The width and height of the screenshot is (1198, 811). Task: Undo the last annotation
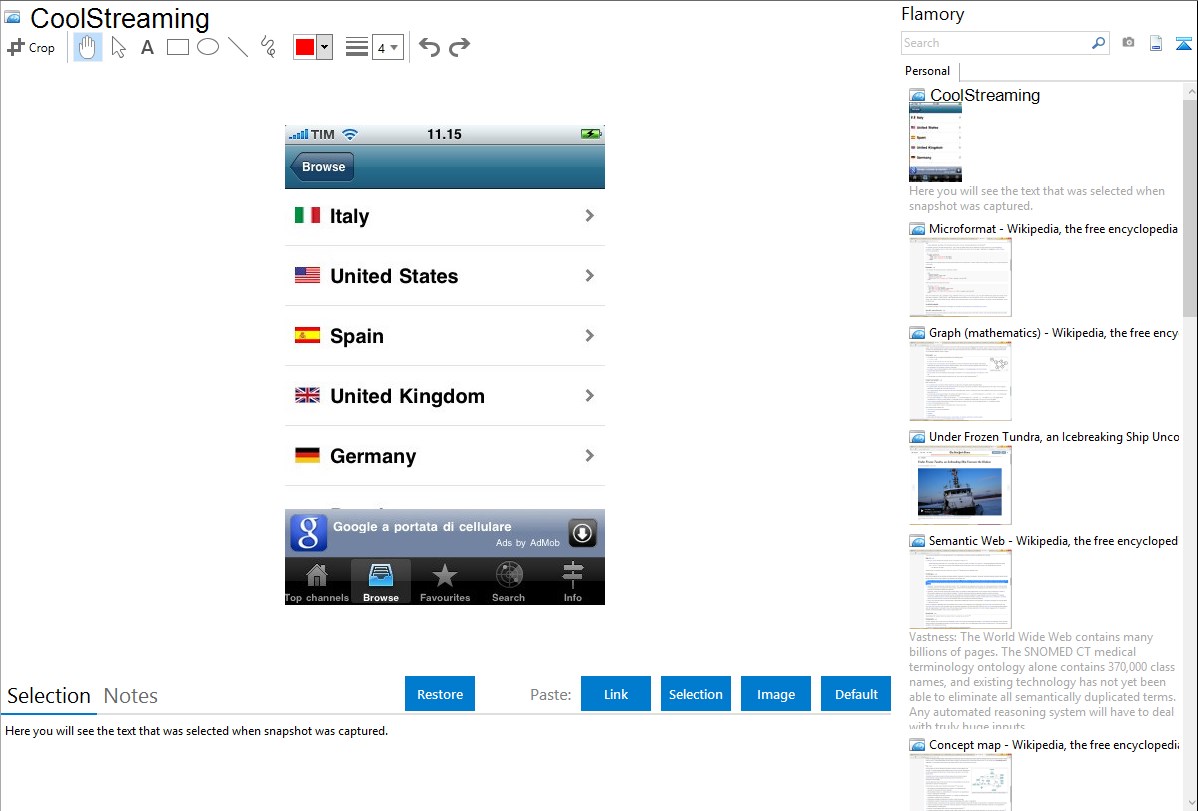[x=429, y=47]
